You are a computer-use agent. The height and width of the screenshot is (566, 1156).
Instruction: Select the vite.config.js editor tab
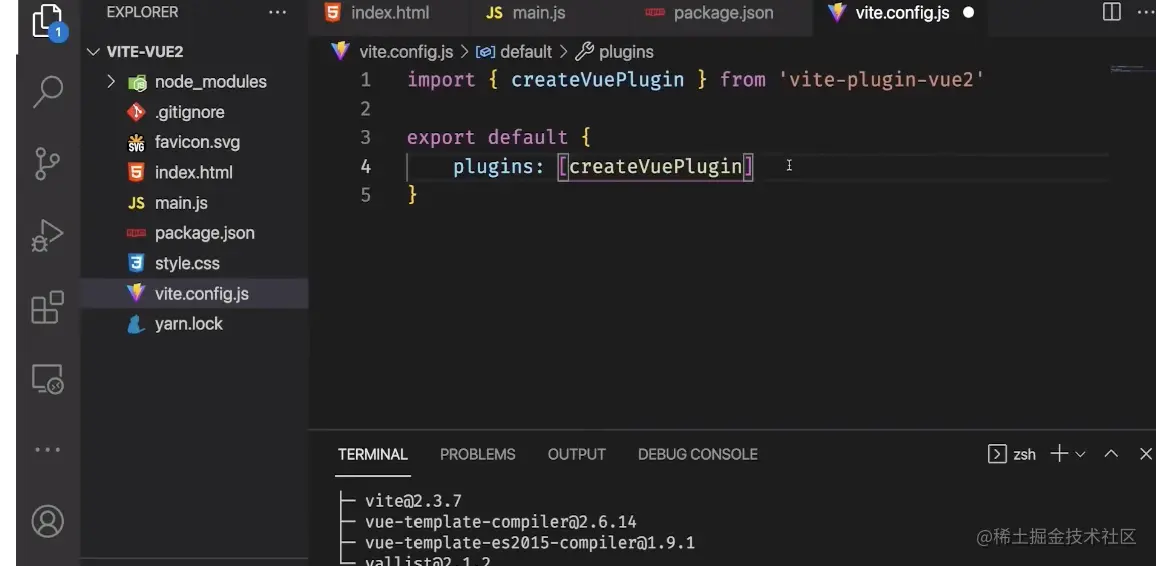coord(902,13)
